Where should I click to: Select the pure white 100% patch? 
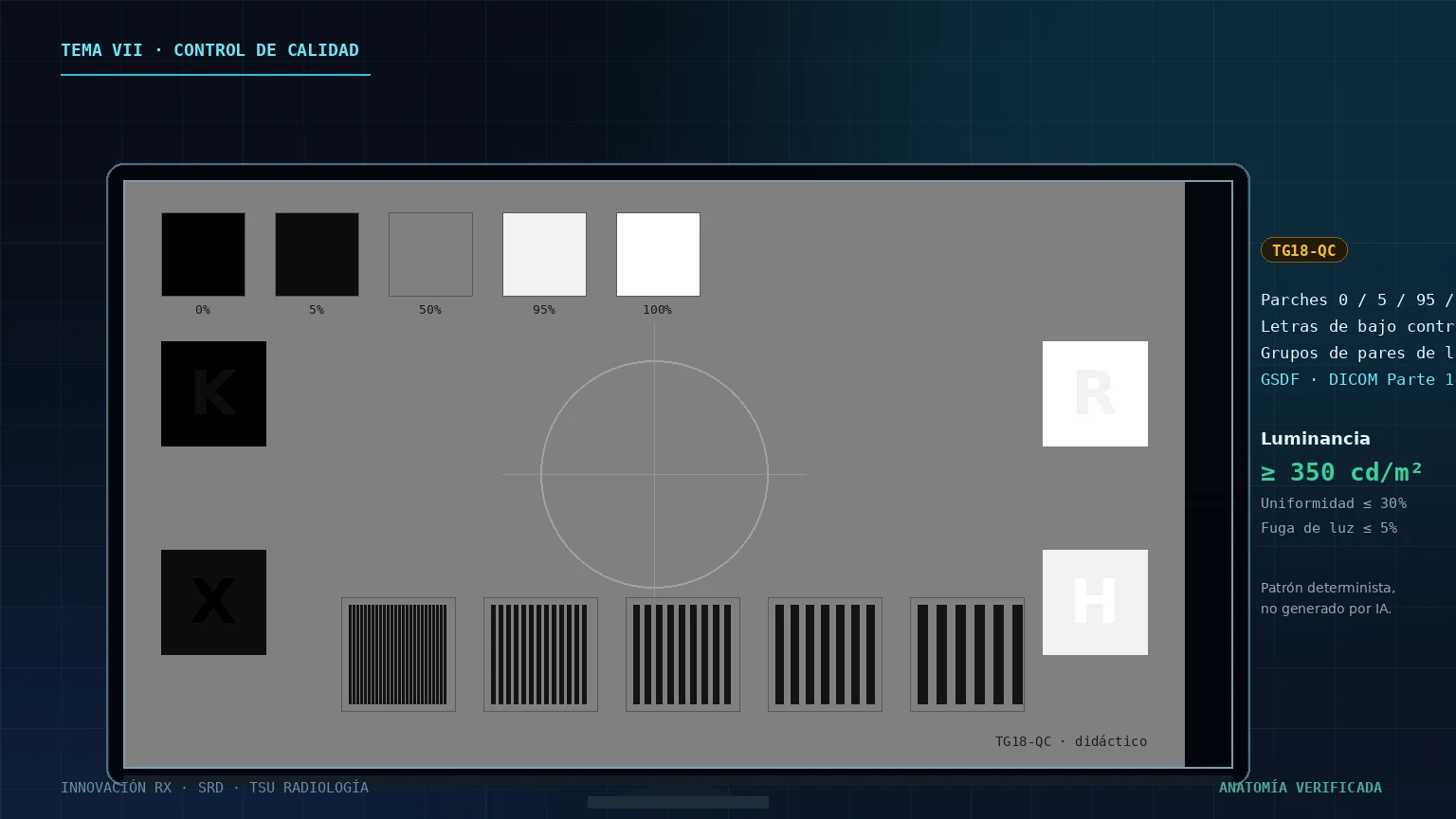(x=658, y=254)
